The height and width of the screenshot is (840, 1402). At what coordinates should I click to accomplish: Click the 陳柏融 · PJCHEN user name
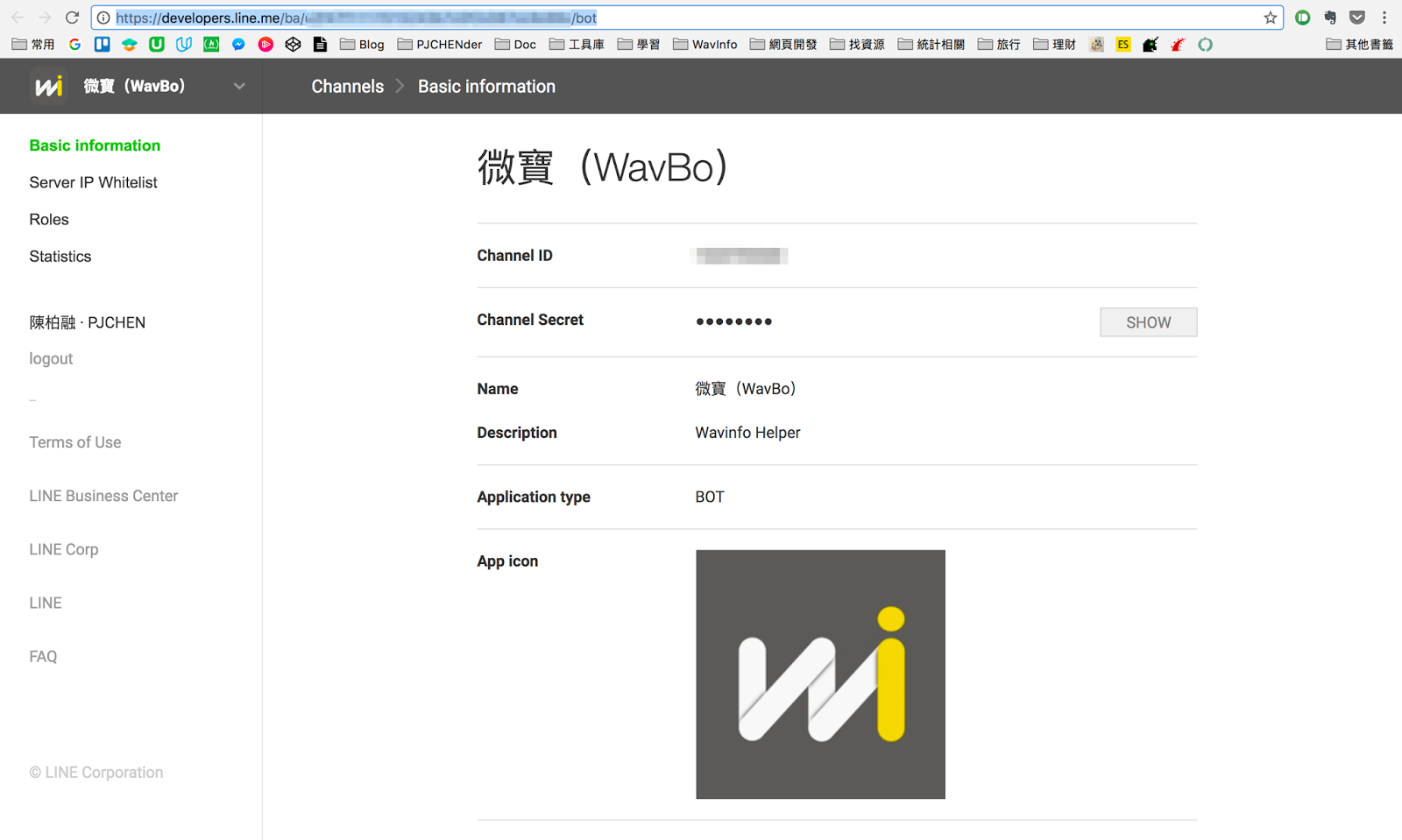click(88, 322)
